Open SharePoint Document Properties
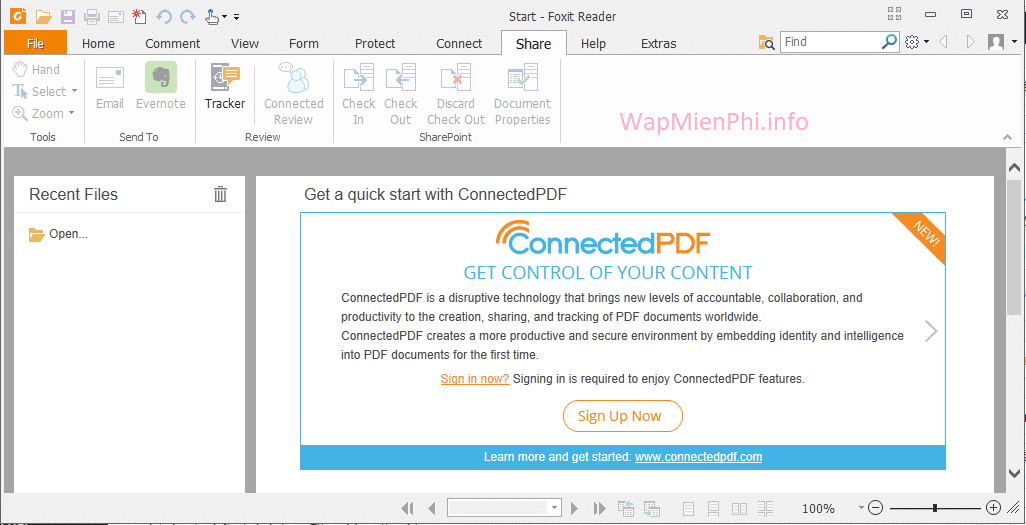 [522, 94]
